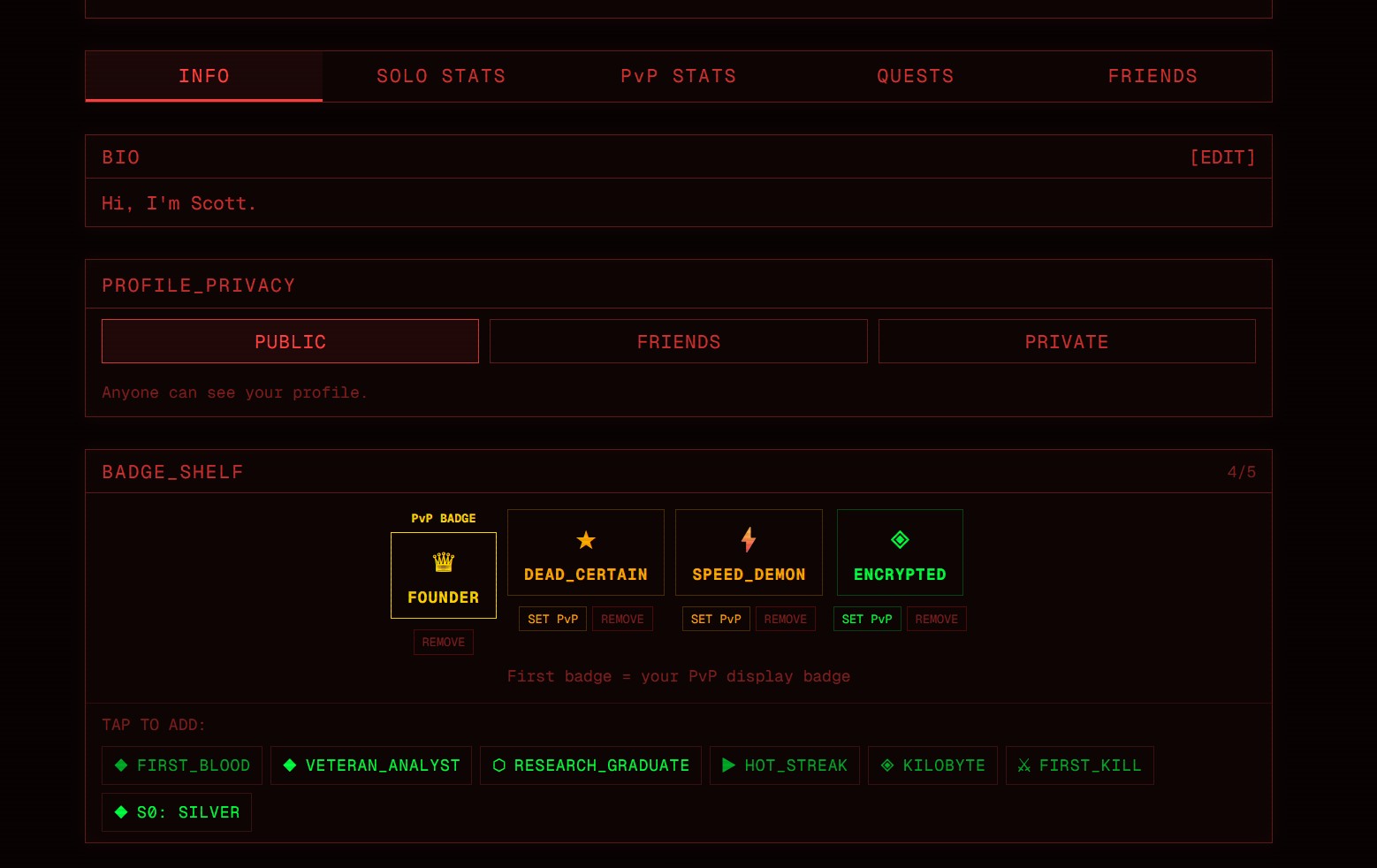The image size is (1377, 868).
Task: Add the RESEARCH_GRADUATE hexagon badge
Action: point(590,765)
